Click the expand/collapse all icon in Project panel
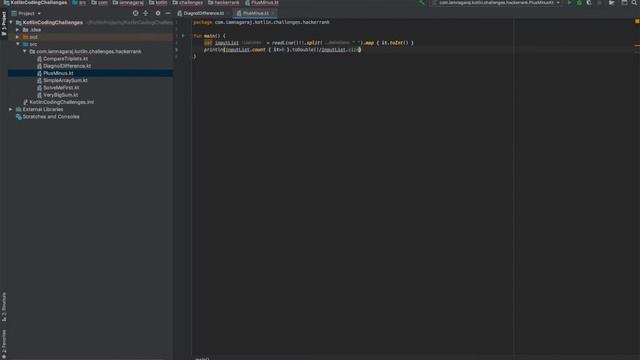 pos(146,13)
